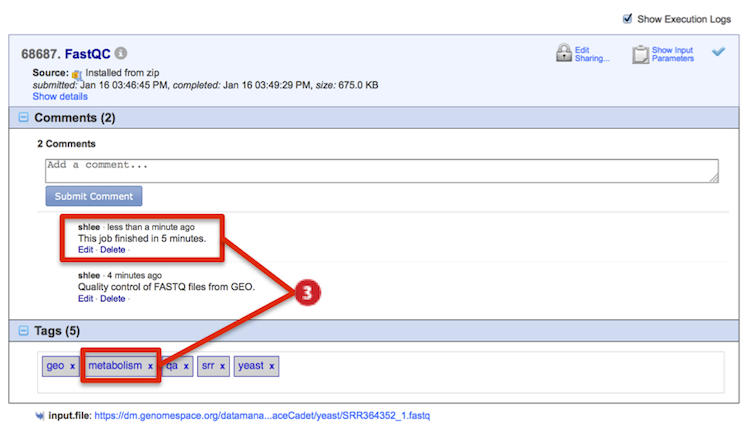Remove the srr tag with its x
This screenshot has width=750, height=429.
point(222,366)
